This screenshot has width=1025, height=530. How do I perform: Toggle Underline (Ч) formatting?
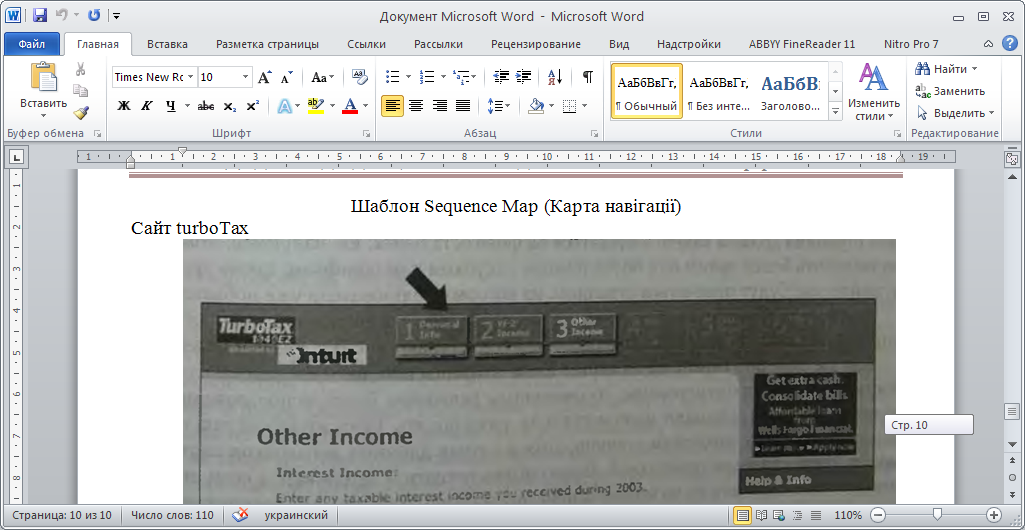(x=171, y=106)
